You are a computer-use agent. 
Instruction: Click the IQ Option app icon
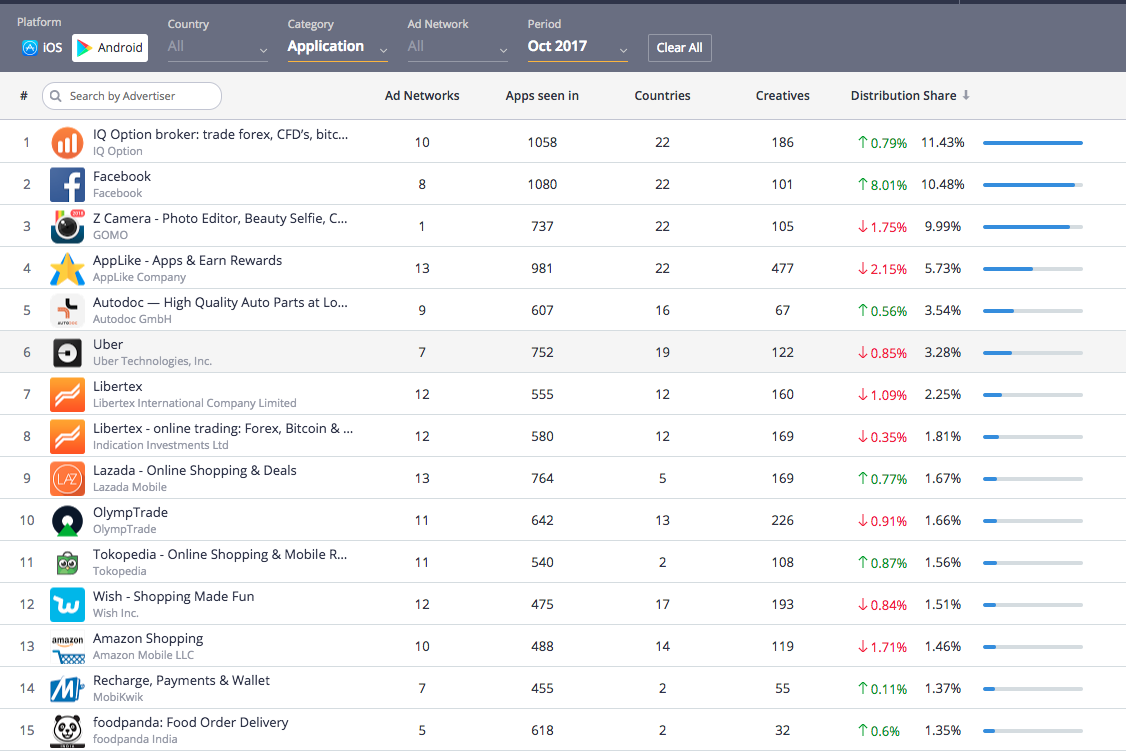pyautogui.click(x=67, y=142)
